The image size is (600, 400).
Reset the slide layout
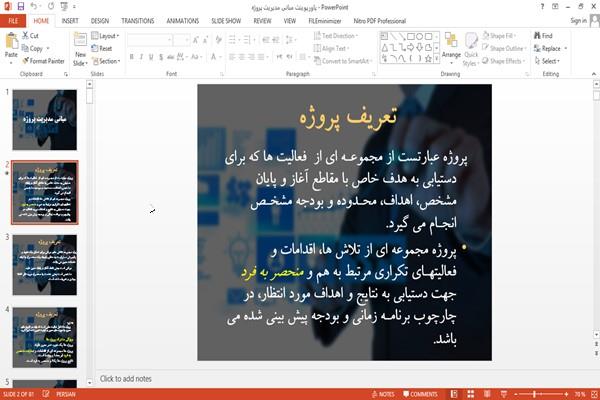point(102,48)
